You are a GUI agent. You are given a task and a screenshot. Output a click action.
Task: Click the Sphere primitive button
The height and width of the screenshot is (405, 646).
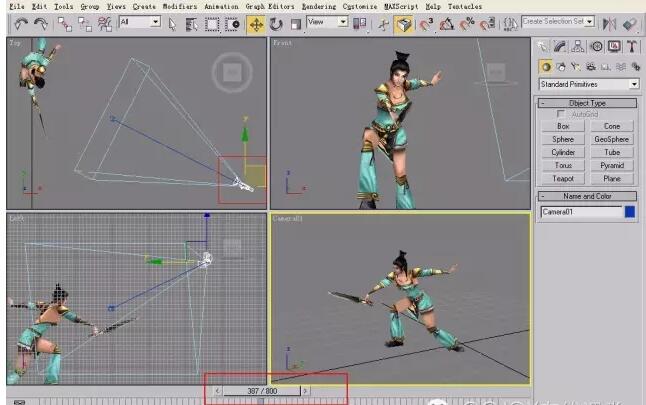563,139
